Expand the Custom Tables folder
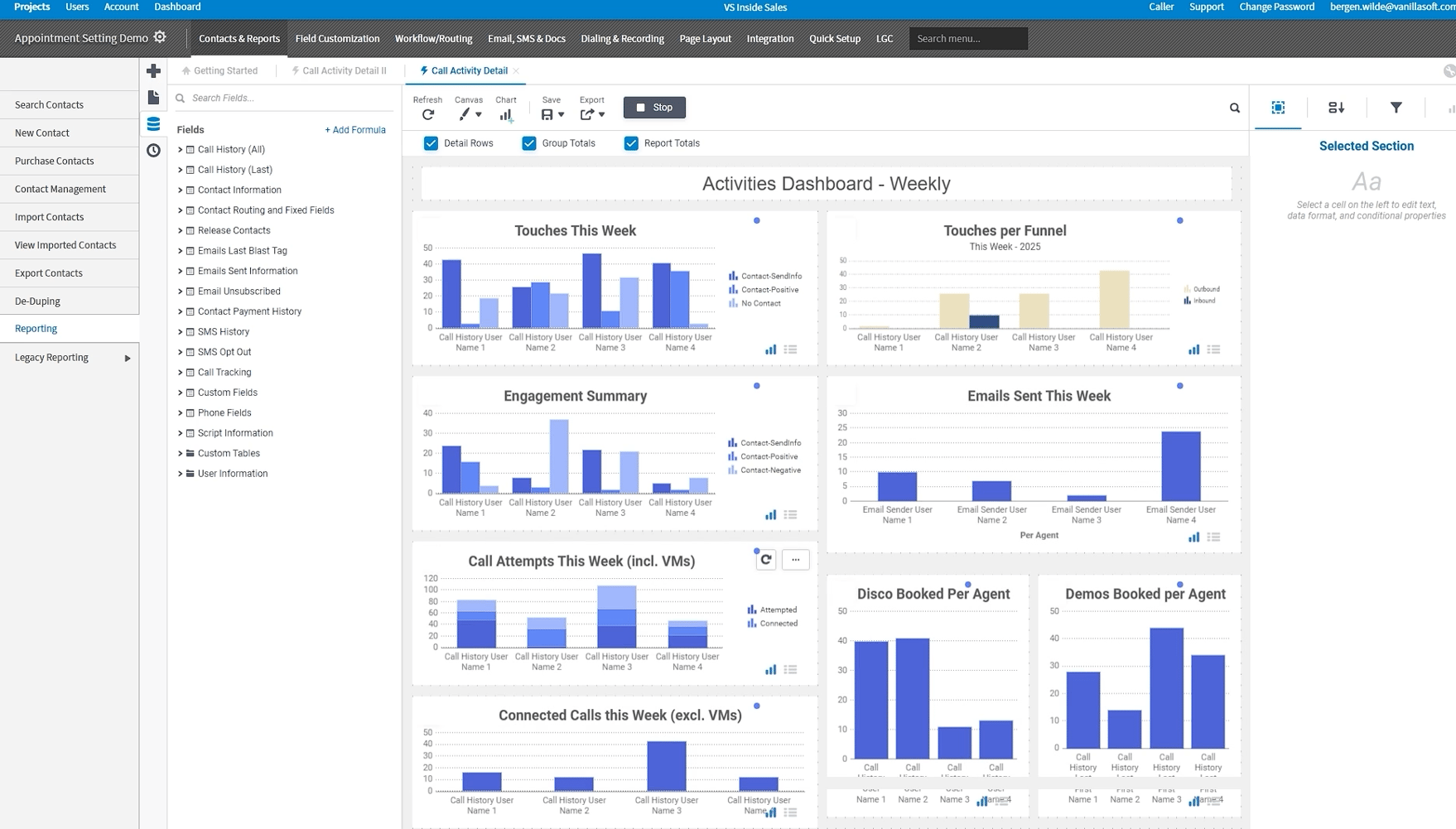The image size is (1456, 829). pos(180,454)
